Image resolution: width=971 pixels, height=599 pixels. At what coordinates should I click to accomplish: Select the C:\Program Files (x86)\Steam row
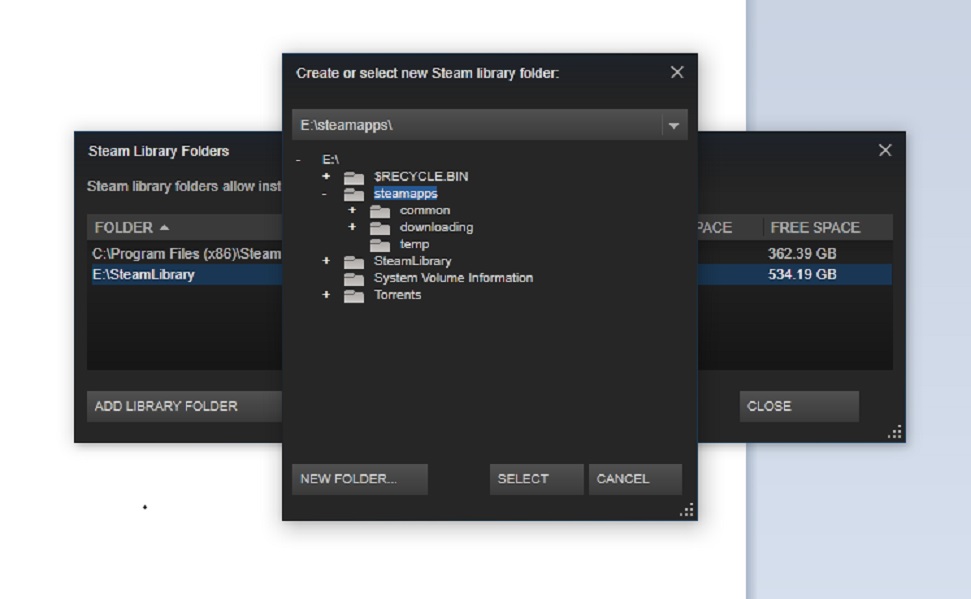(186, 253)
